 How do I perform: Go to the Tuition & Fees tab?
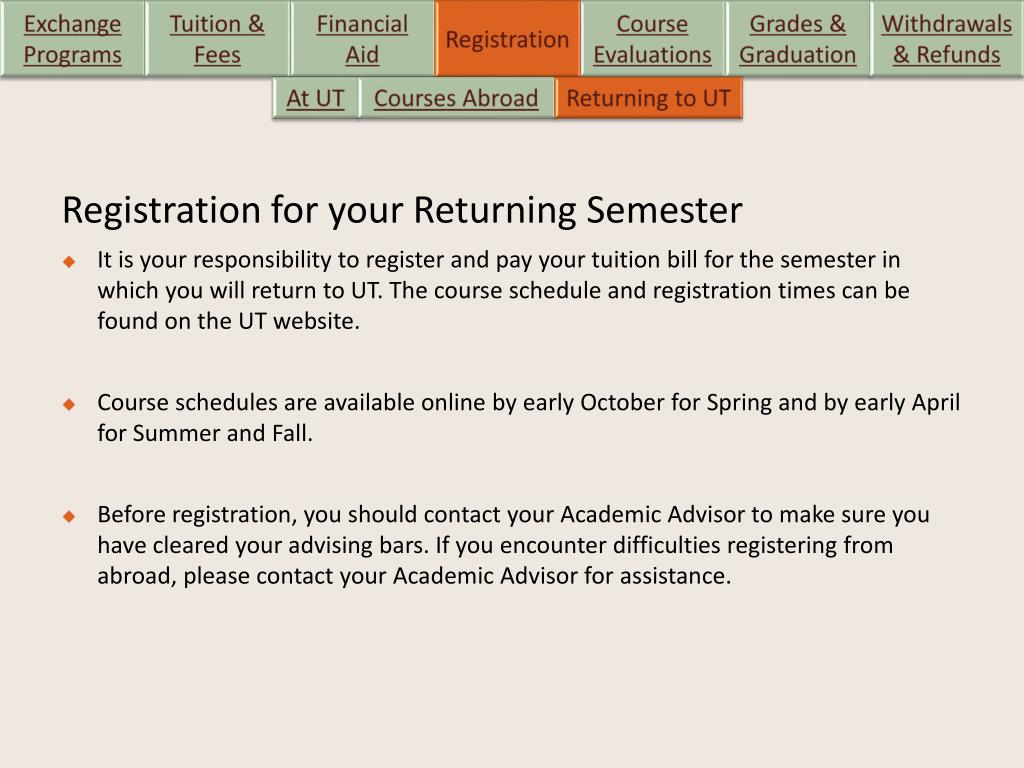[x=217, y=39]
